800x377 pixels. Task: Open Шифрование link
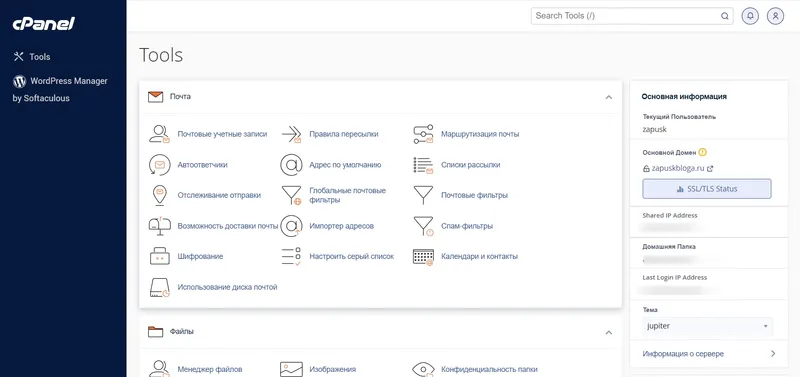[200, 256]
